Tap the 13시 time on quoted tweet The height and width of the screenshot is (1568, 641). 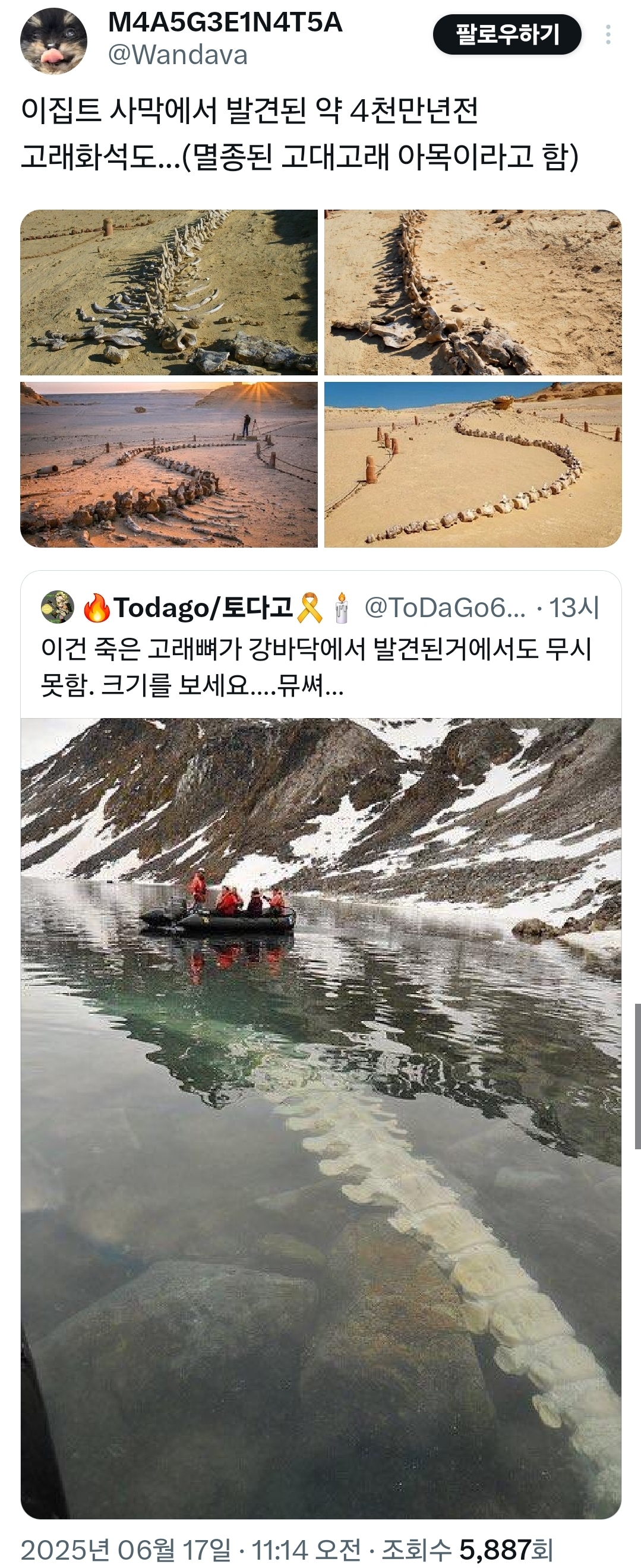click(x=574, y=608)
